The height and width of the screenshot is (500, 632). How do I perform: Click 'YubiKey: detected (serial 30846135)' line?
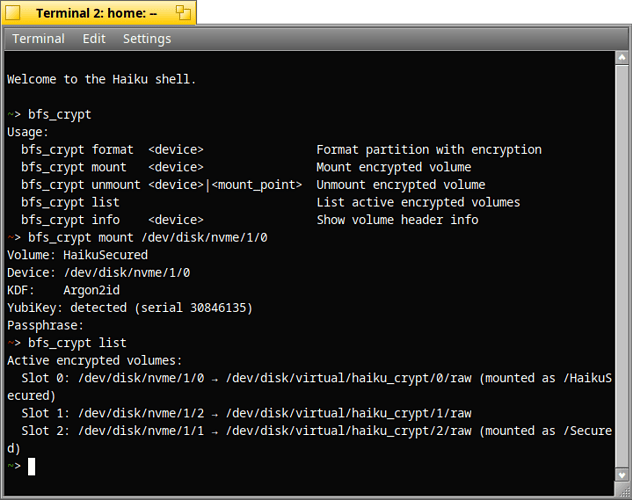(x=130, y=307)
